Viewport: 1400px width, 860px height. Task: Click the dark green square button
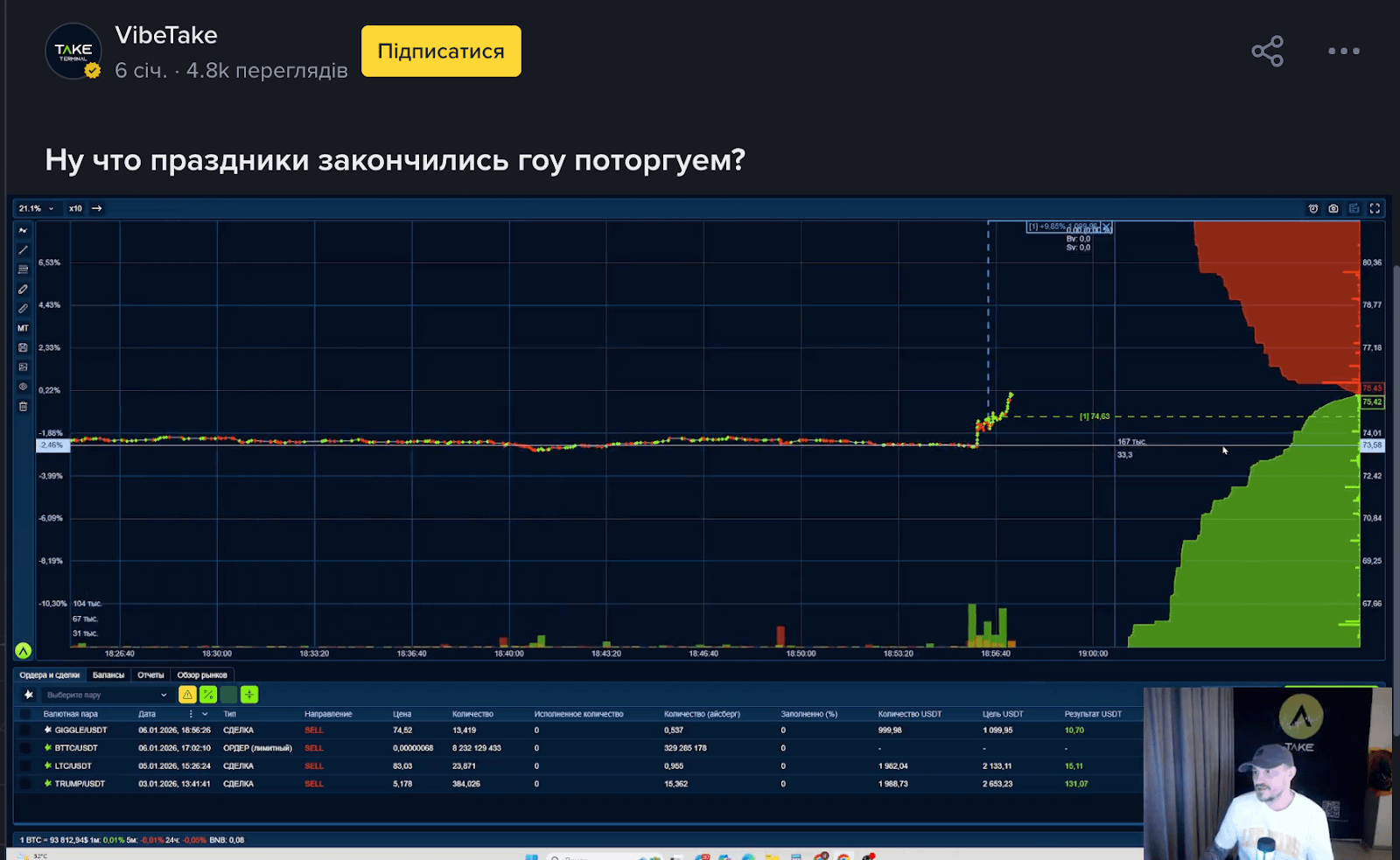point(228,695)
